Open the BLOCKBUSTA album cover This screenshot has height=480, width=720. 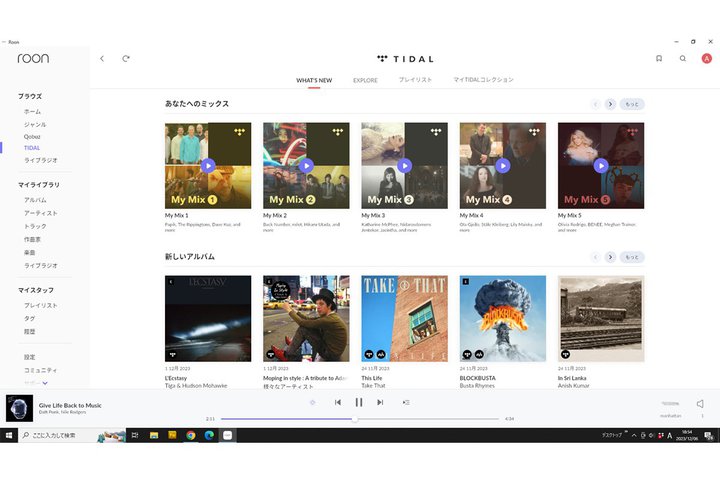tap(503, 318)
